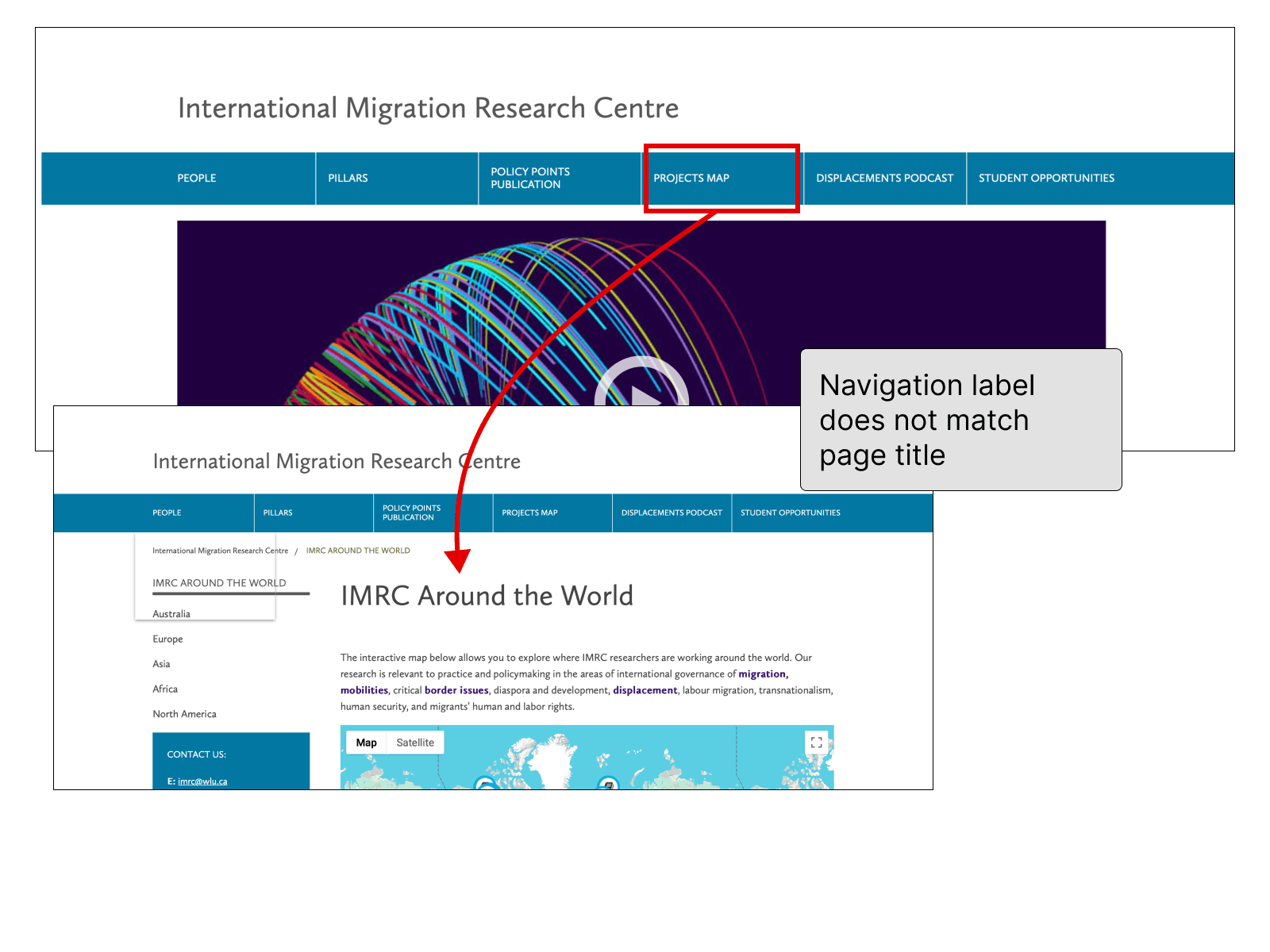Select POLICY POINTS PUBLICATION in the lower navigation
Screen dimensions: 1270x952
click(x=411, y=512)
